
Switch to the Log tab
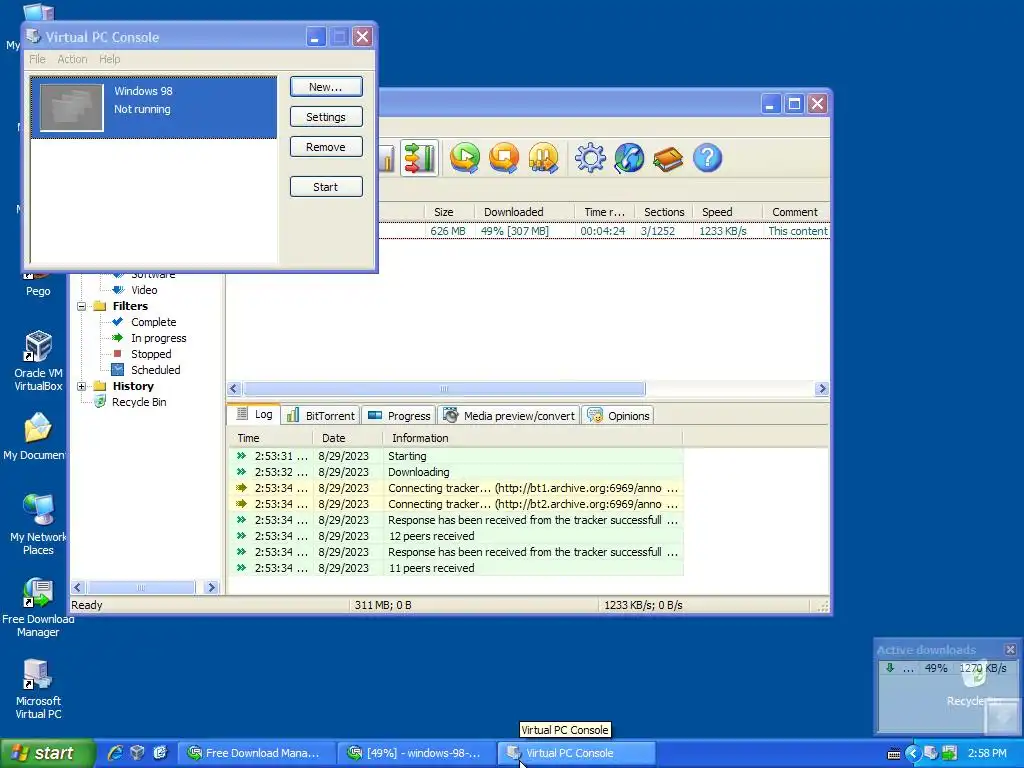pyautogui.click(x=254, y=414)
